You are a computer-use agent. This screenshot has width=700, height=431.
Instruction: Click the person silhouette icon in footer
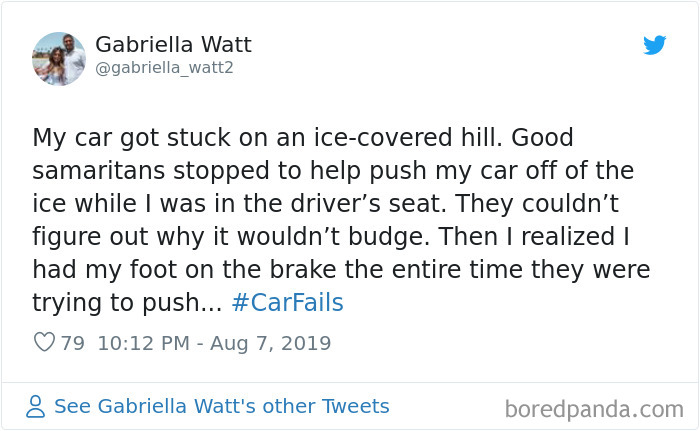click(x=36, y=406)
